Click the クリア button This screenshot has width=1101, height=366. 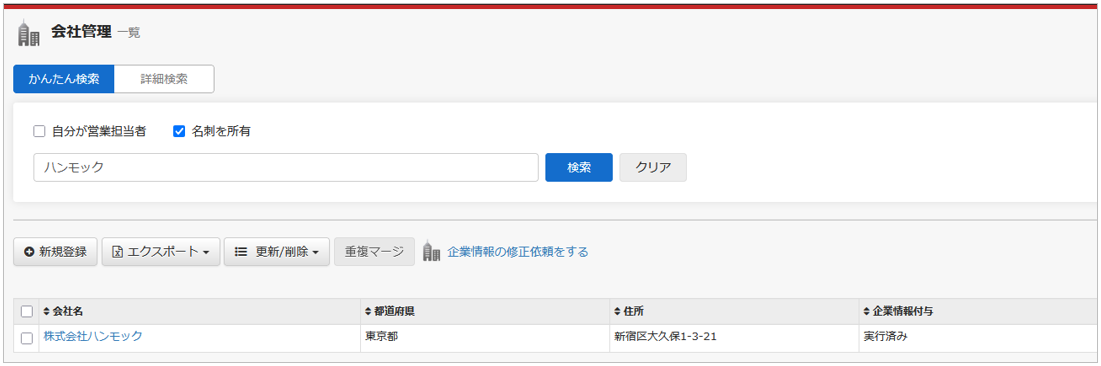tap(653, 167)
